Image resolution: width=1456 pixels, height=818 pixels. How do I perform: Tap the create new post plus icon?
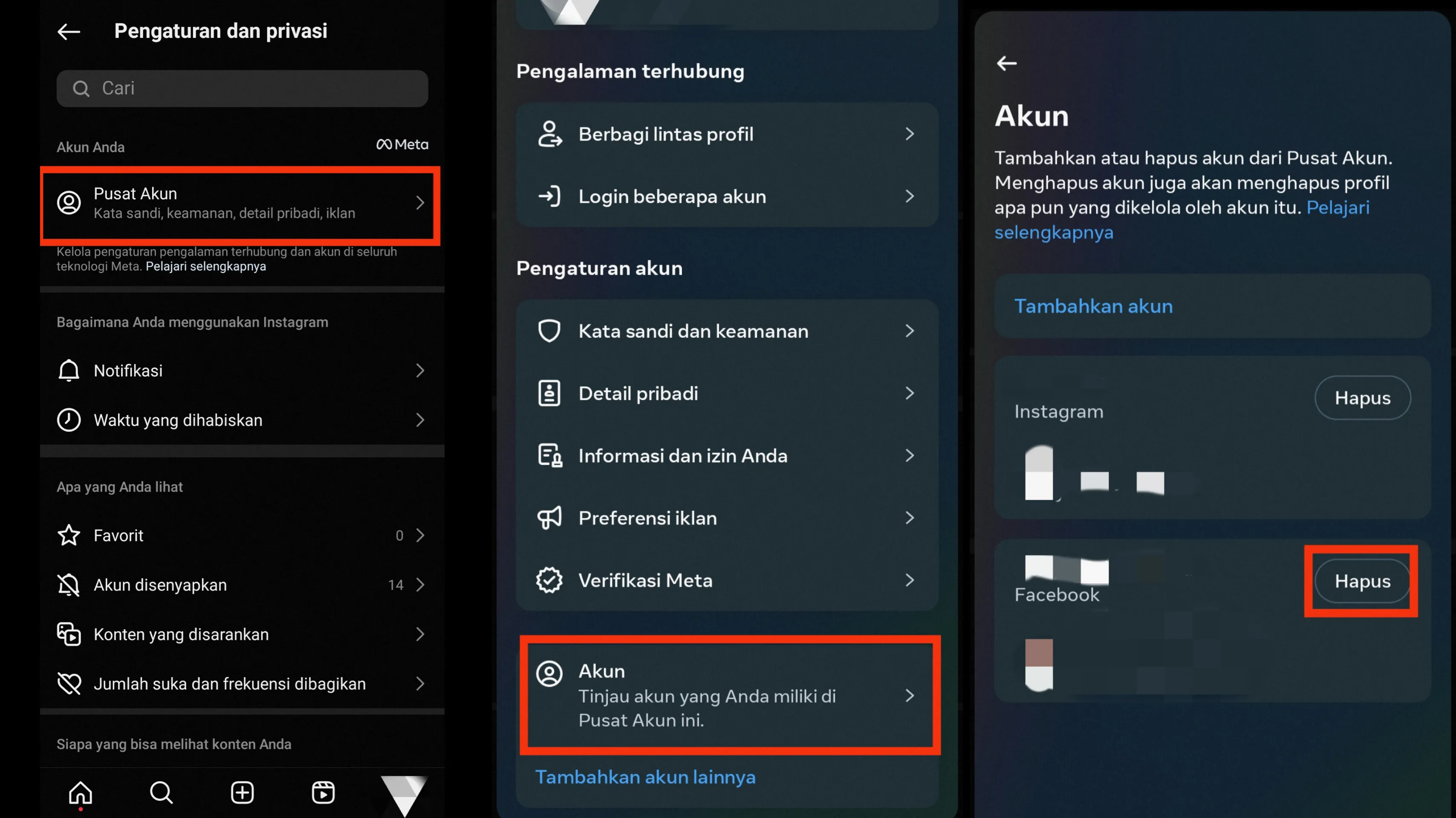242,792
